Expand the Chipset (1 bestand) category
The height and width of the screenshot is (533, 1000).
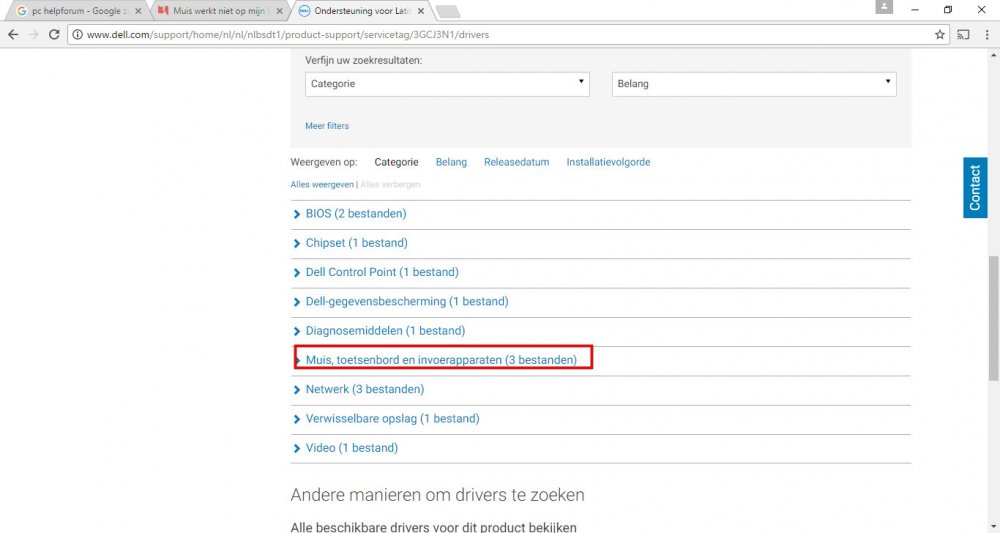(357, 243)
